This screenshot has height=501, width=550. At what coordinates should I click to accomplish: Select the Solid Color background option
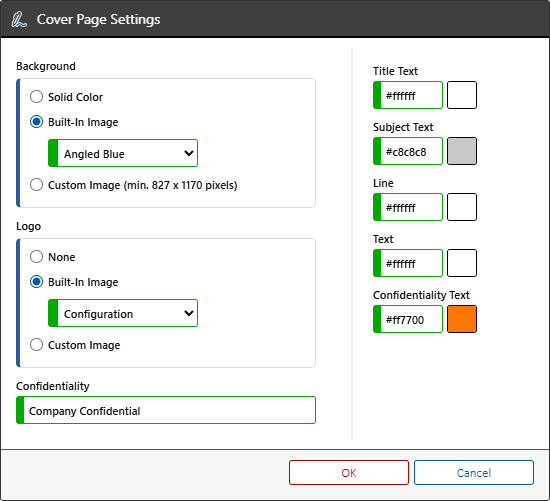pyautogui.click(x=36, y=96)
